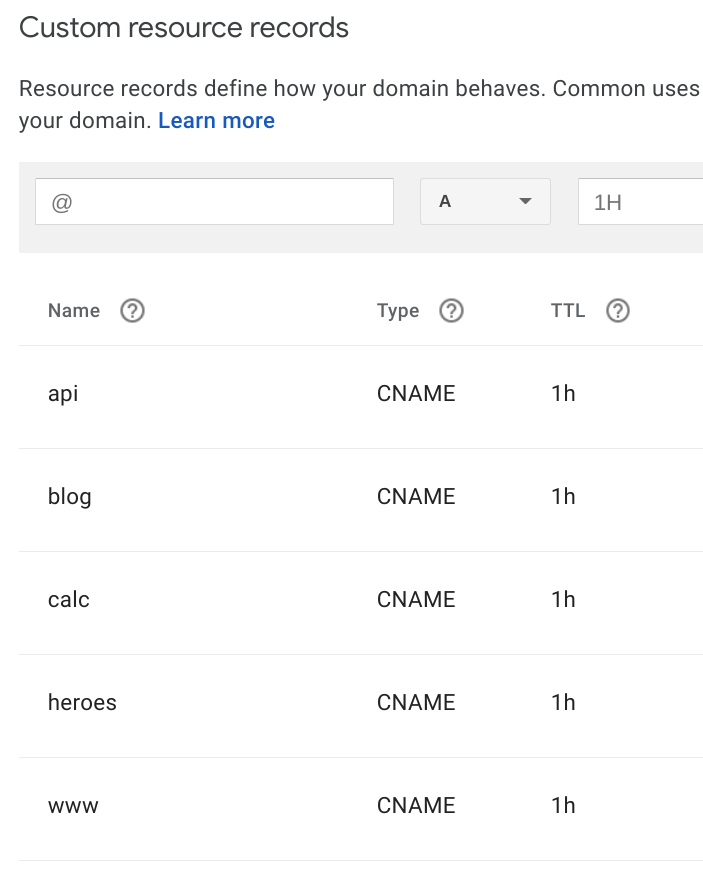Open the Type column help tooltip

[451, 310]
